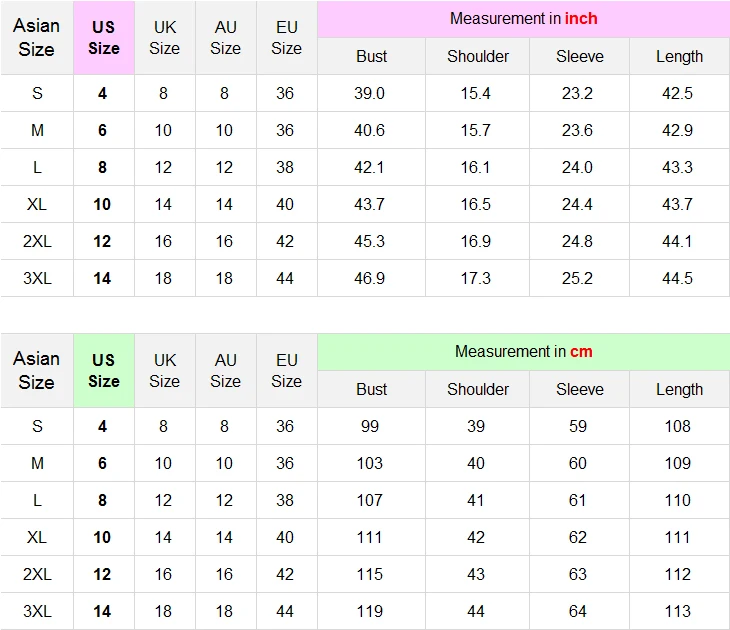
Task: Select the 3XL row label in inch table
Action: [x=37, y=278]
